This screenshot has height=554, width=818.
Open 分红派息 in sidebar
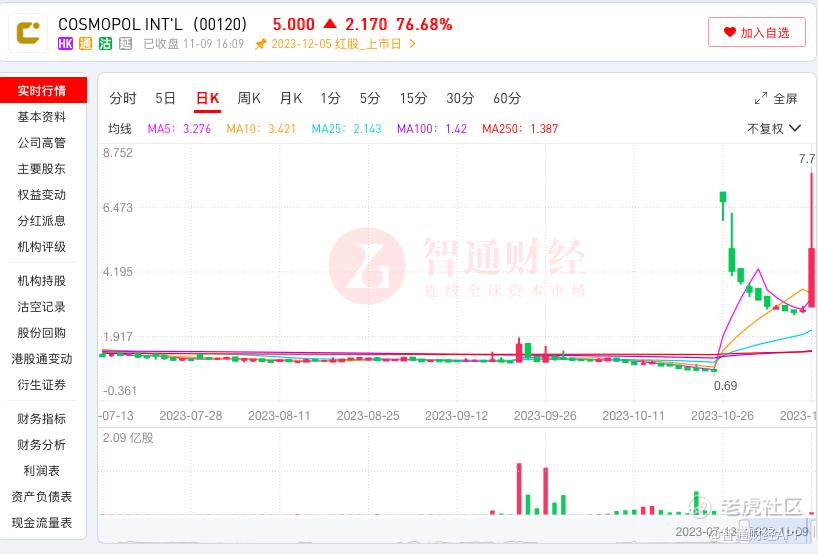coord(42,221)
